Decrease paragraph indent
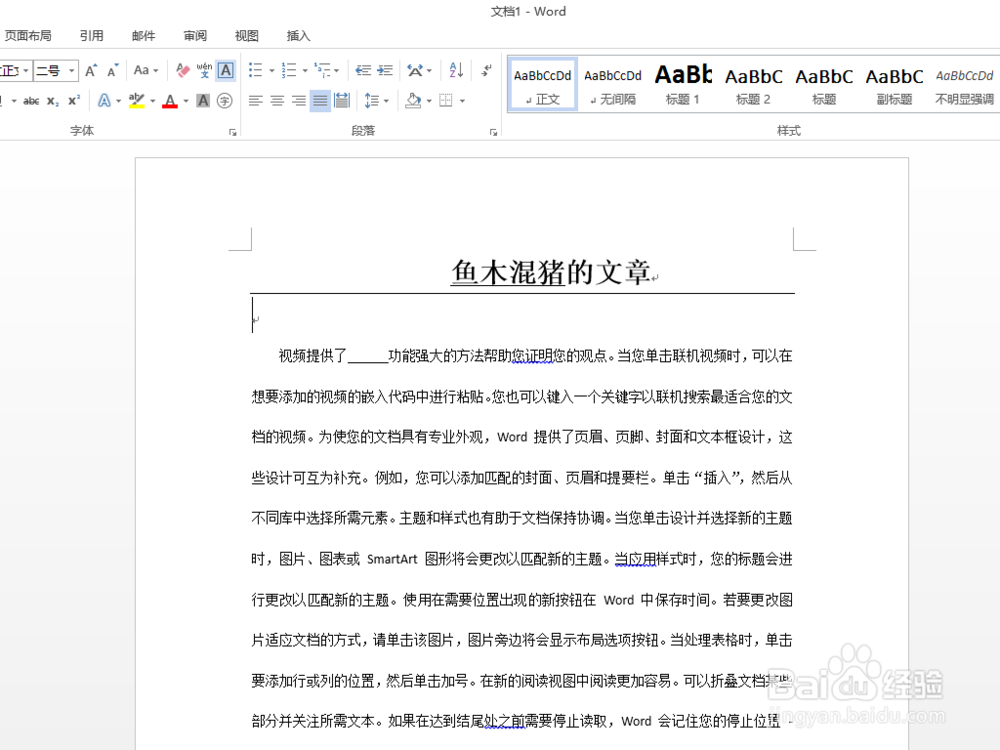The width and height of the screenshot is (1000, 750). tap(364, 70)
